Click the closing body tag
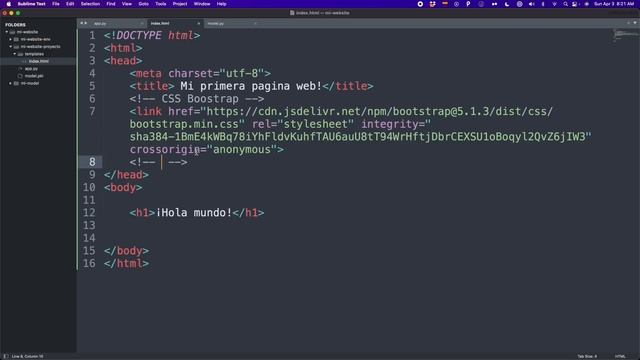 127,251
